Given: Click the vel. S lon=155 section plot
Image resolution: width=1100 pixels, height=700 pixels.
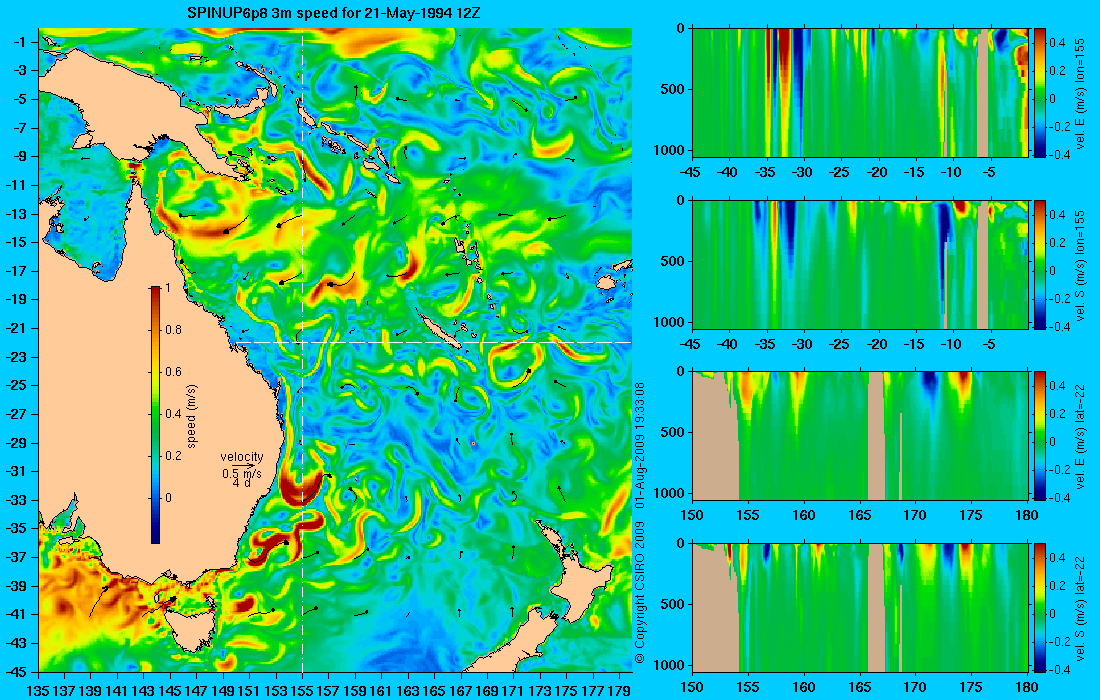Looking at the screenshot, I should [860, 264].
